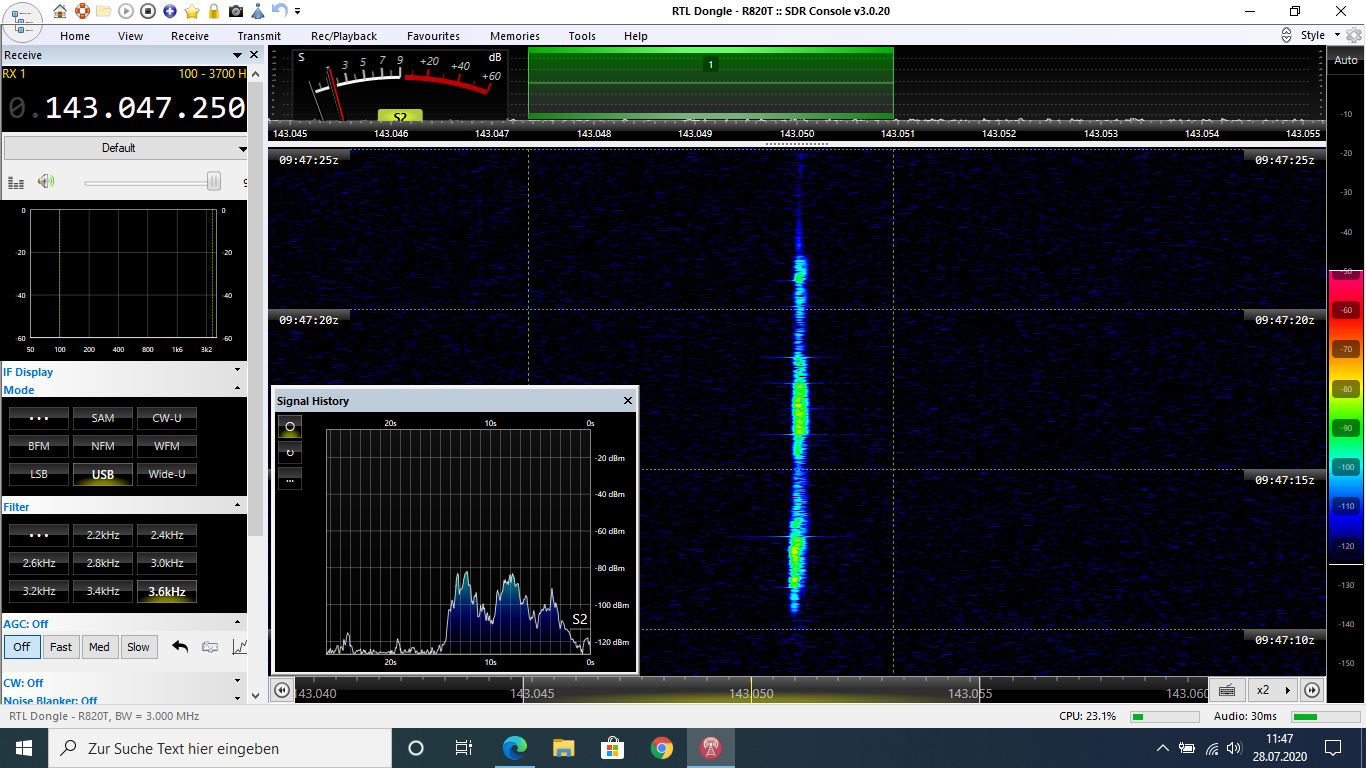Click the keyboard icon below the waterfall

tap(1227, 690)
